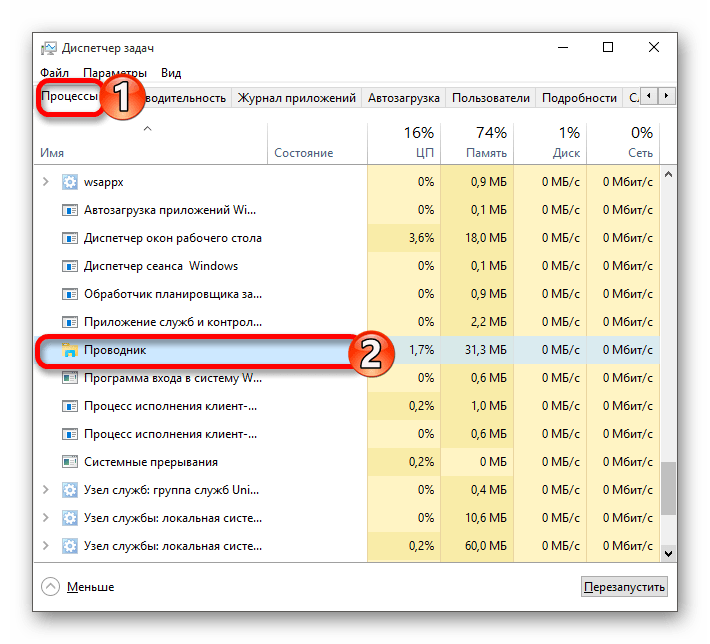Click the 31,3 МБ memory cell
Image resolution: width=710 pixels, height=644 pixels.
[x=477, y=350]
